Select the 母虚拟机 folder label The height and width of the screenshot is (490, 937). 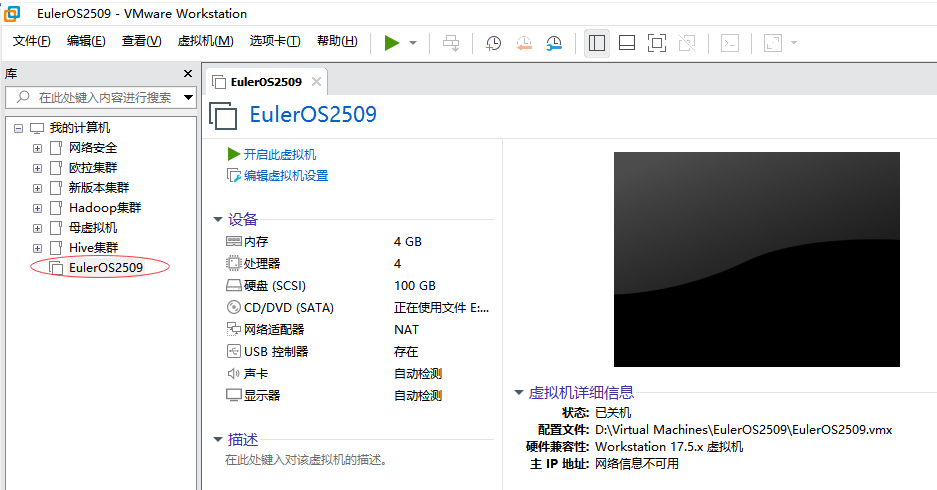(x=93, y=228)
